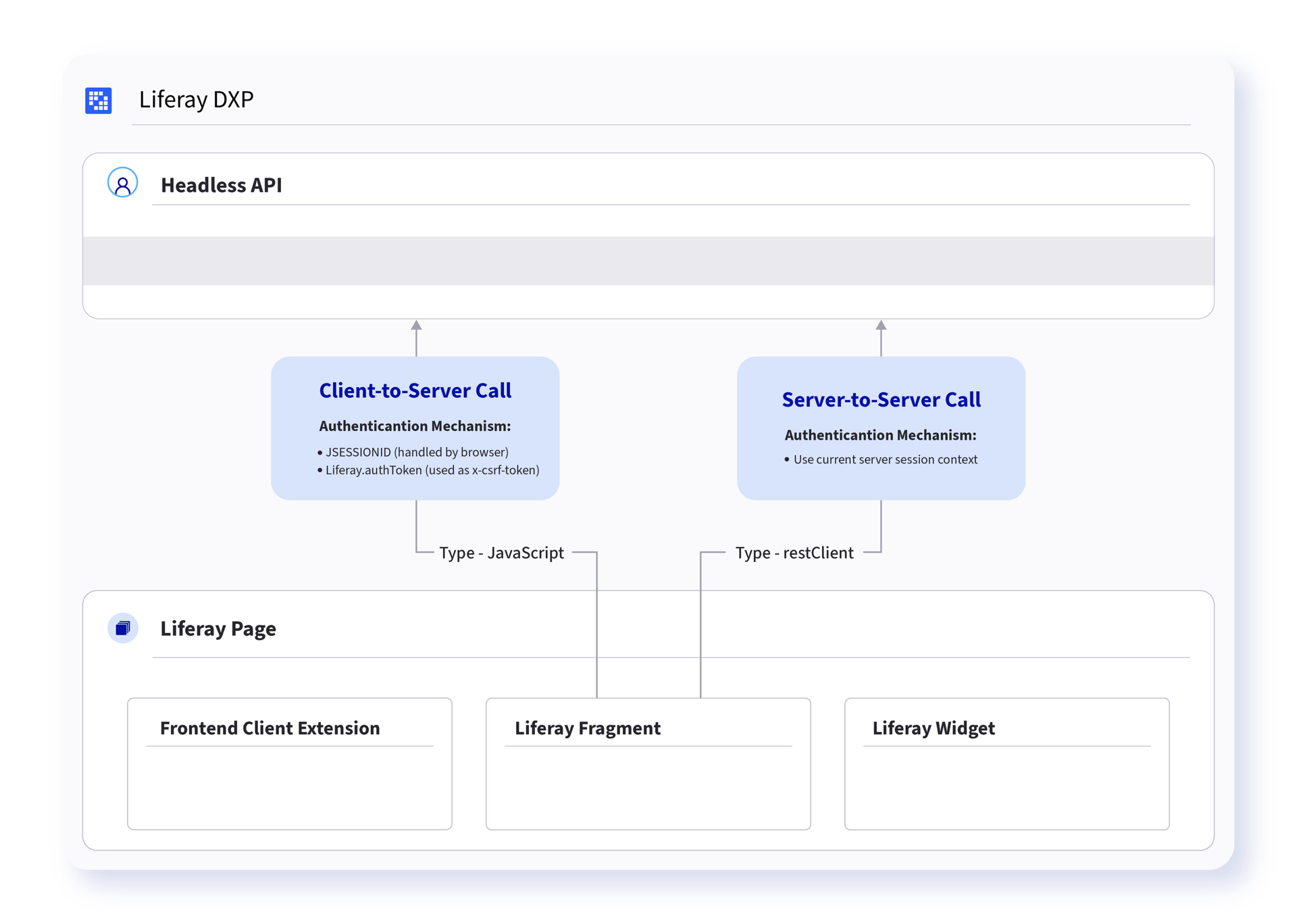Click Authenticantion Mechanism in the Server-to-Server box
Screen dimensions: 1297x924
point(880,436)
